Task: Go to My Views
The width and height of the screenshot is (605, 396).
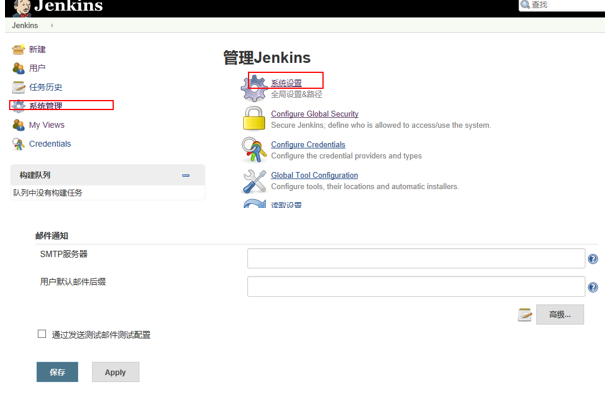Action: point(47,125)
